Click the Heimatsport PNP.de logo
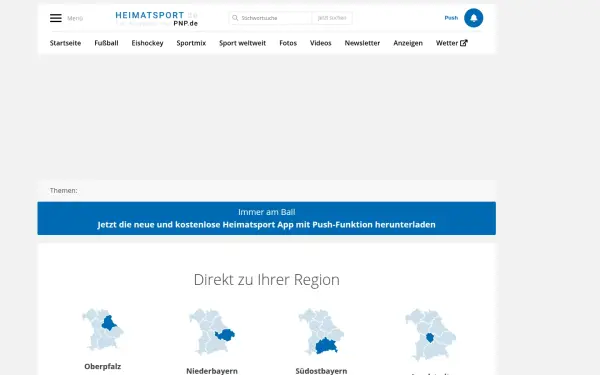Viewport: 600px width, 375px height. click(157, 19)
